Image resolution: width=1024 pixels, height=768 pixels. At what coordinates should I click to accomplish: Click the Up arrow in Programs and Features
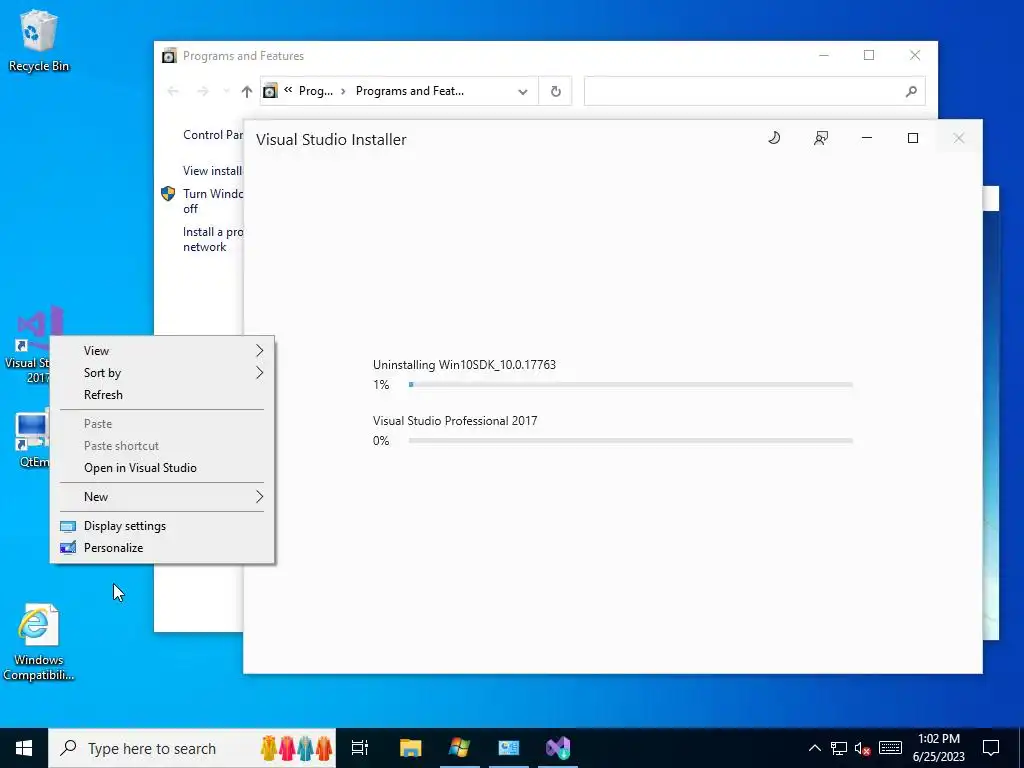[x=246, y=91]
